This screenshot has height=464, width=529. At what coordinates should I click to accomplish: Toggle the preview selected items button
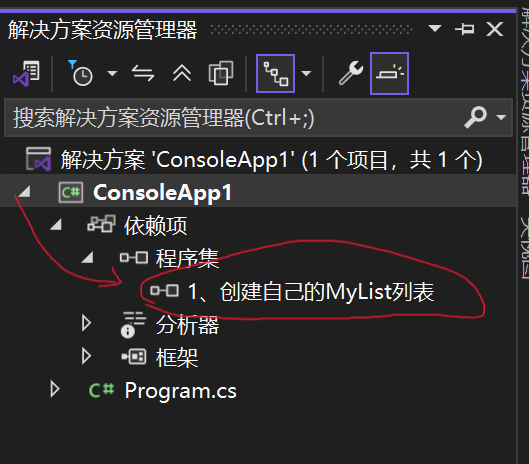(x=389, y=73)
